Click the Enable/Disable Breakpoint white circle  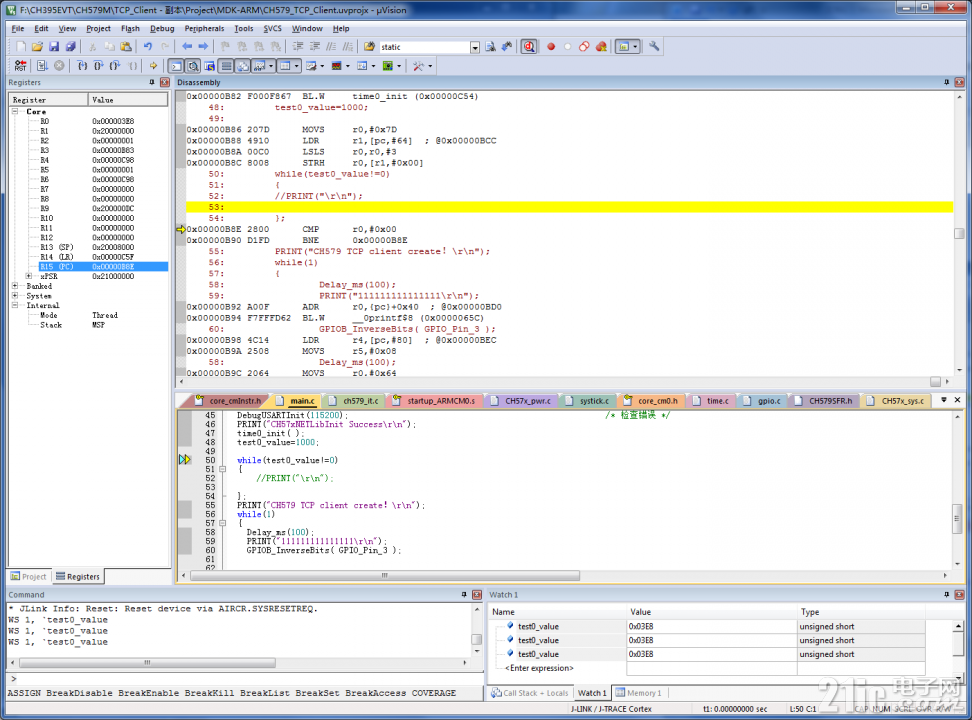567,47
